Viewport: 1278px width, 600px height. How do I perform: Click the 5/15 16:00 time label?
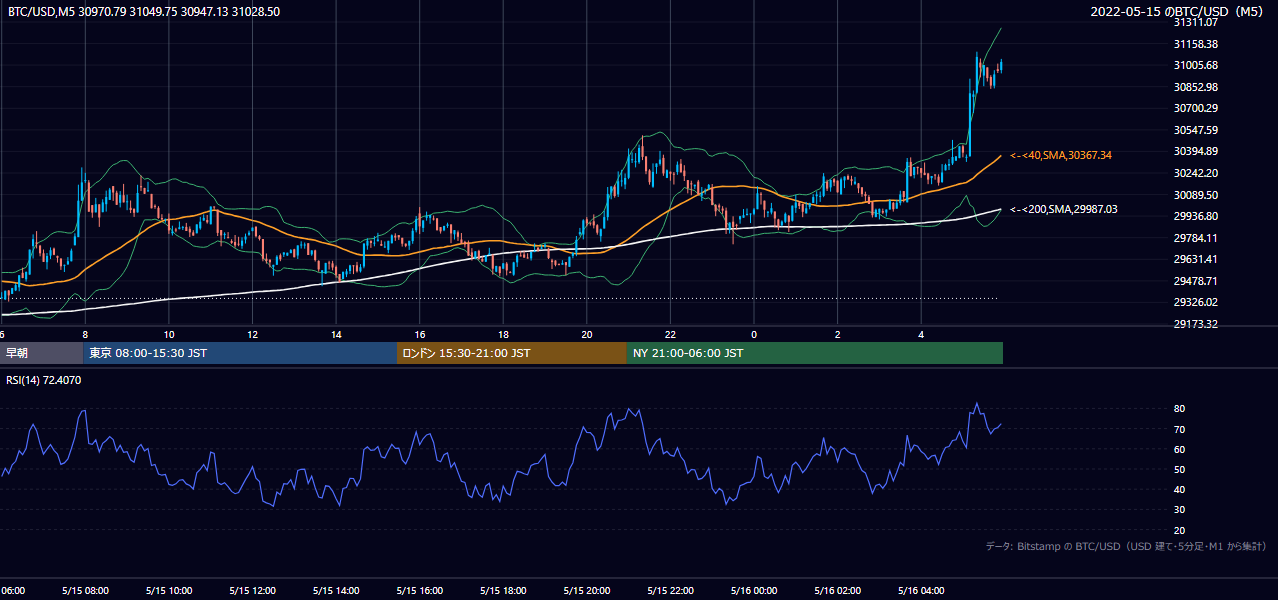pos(420,590)
